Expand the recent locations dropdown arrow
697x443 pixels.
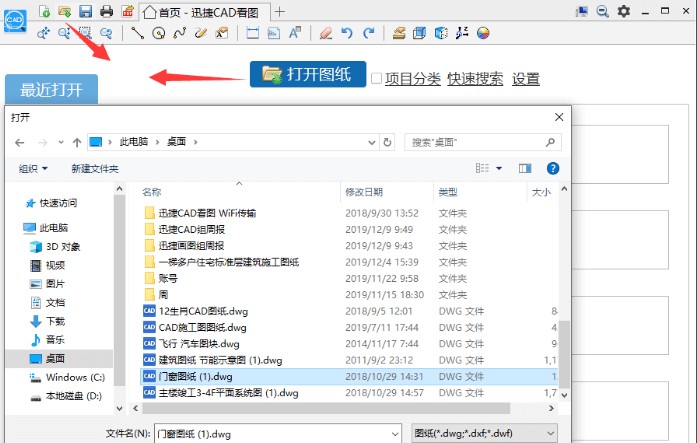[61, 142]
